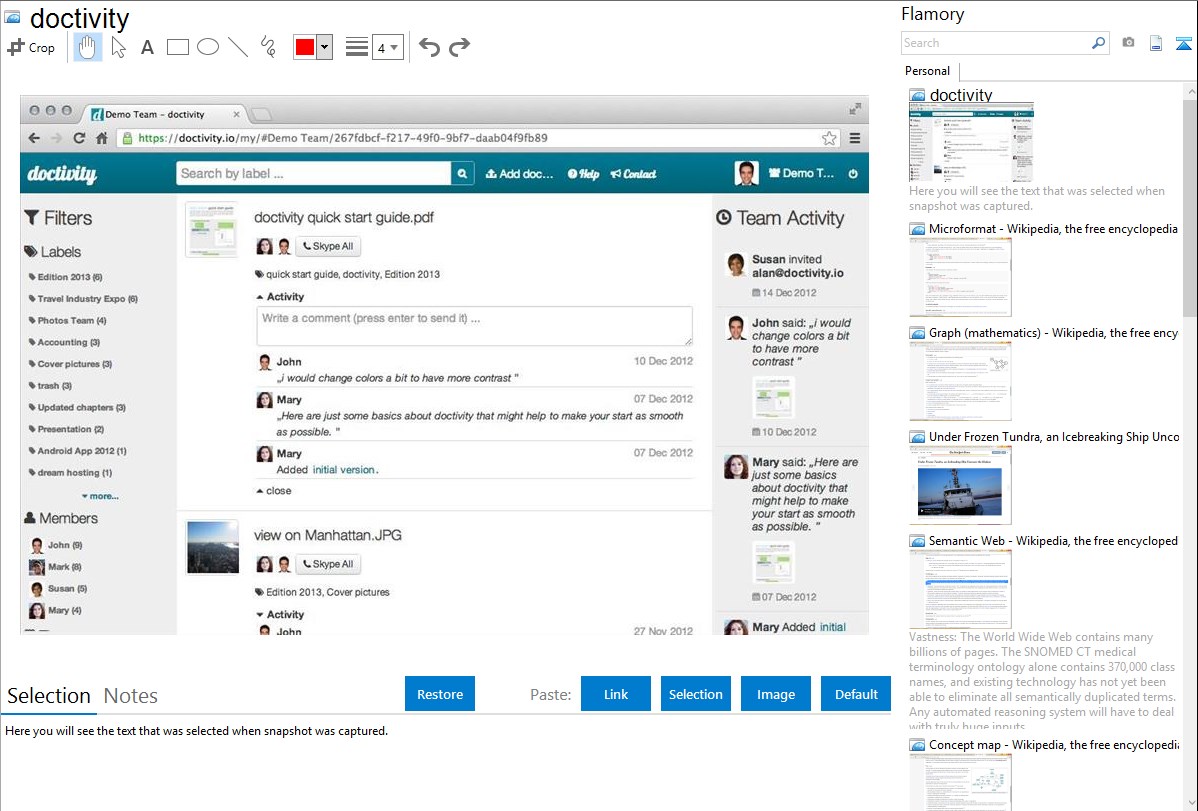
Task: Select the text annotation tool
Action: point(147,47)
